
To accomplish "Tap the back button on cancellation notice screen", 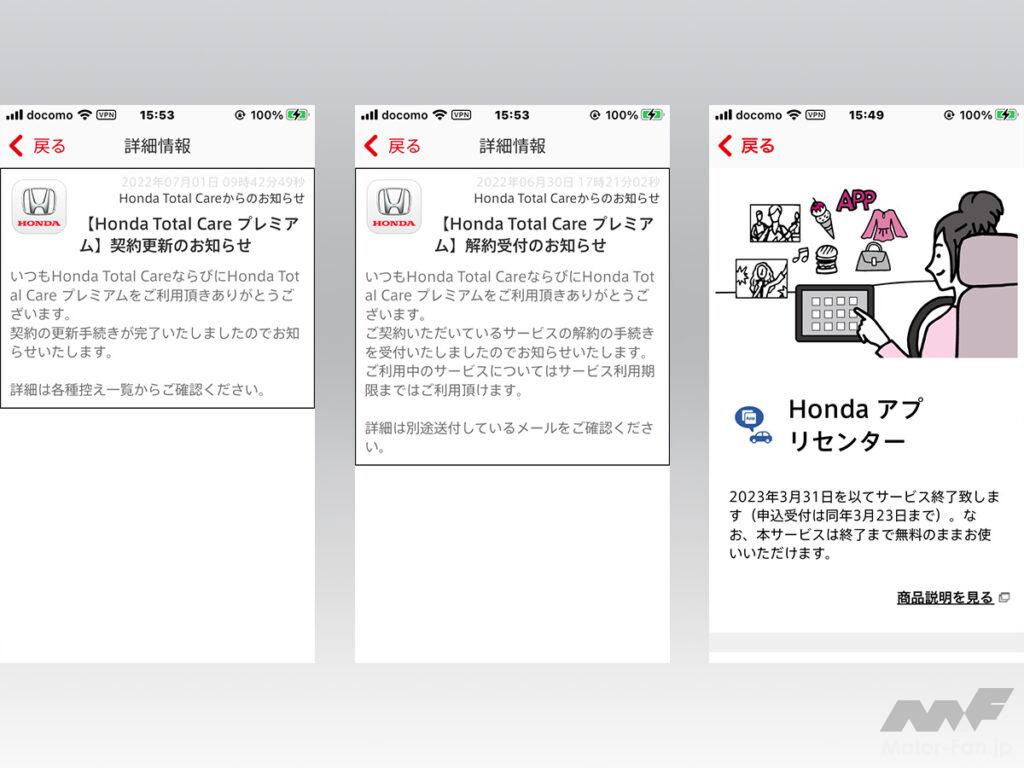I will click(392, 146).
